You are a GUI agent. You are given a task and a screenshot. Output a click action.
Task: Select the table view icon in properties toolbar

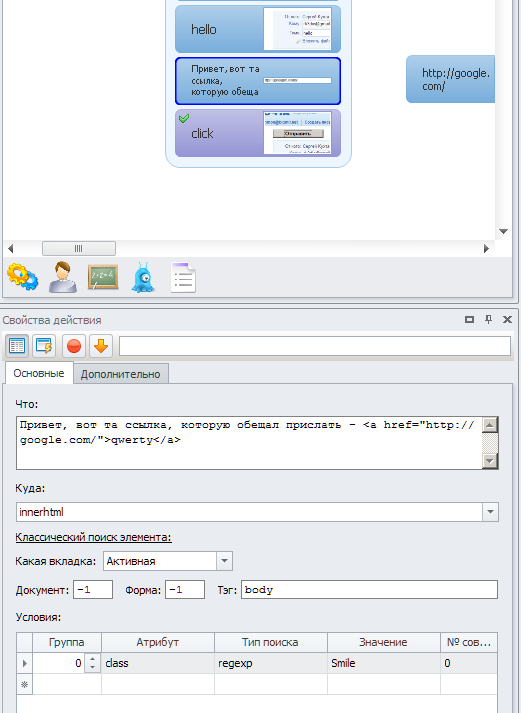coord(17,346)
